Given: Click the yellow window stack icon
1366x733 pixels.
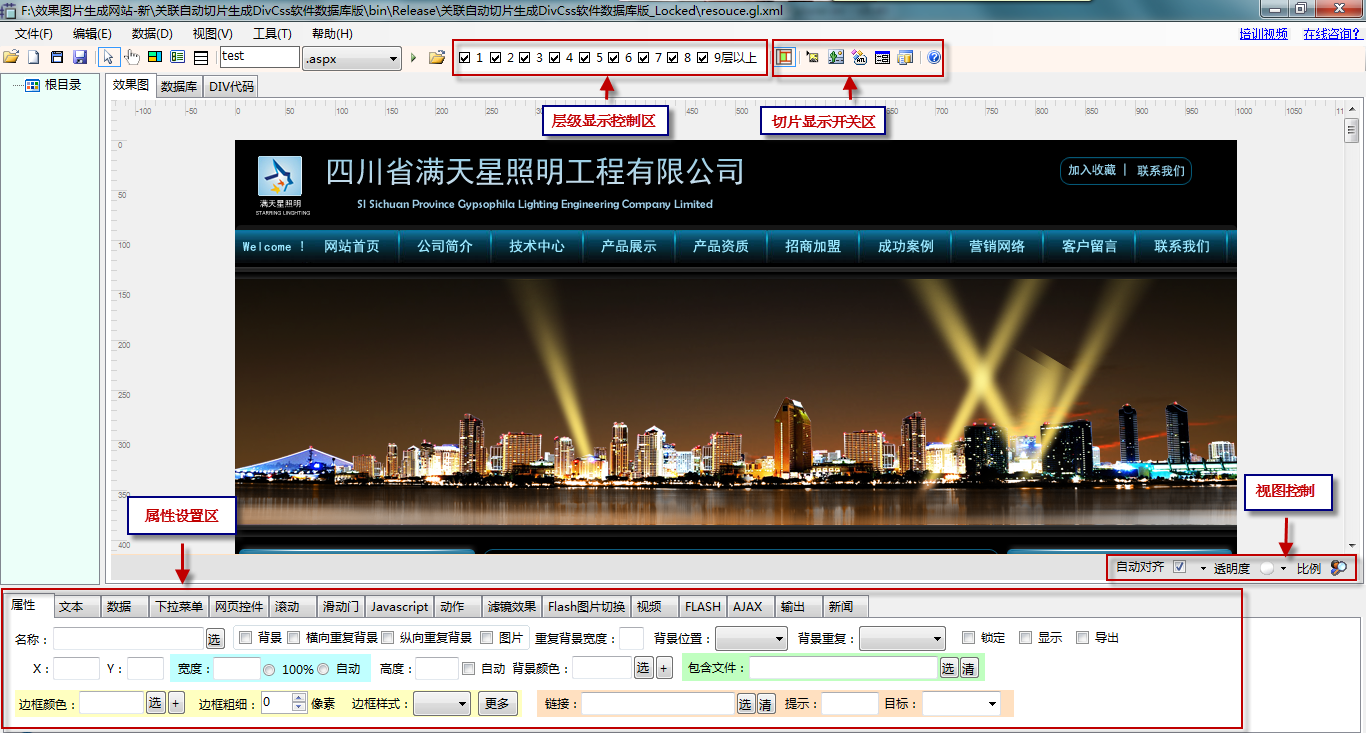Looking at the screenshot, I should (x=905, y=58).
